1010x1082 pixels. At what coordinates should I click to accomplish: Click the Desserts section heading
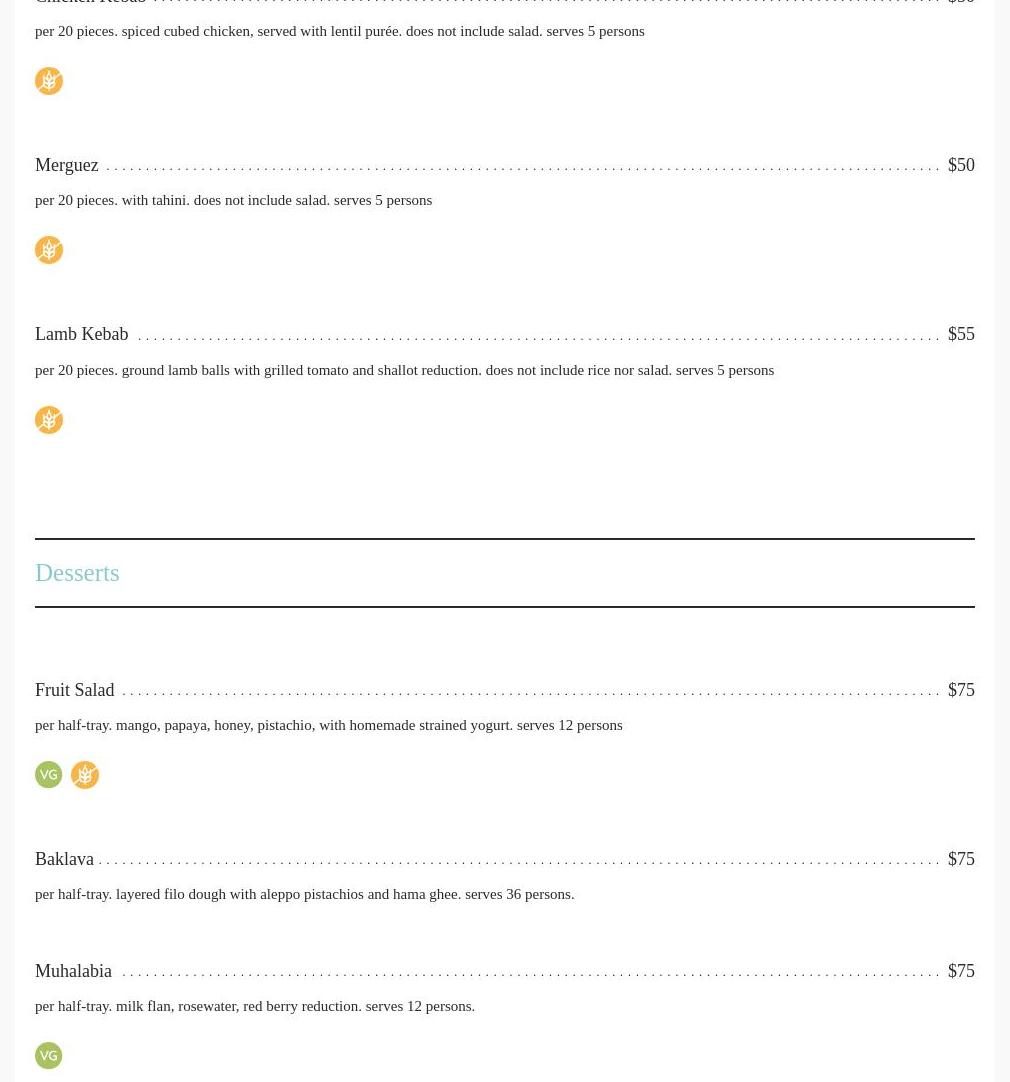coord(77,573)
